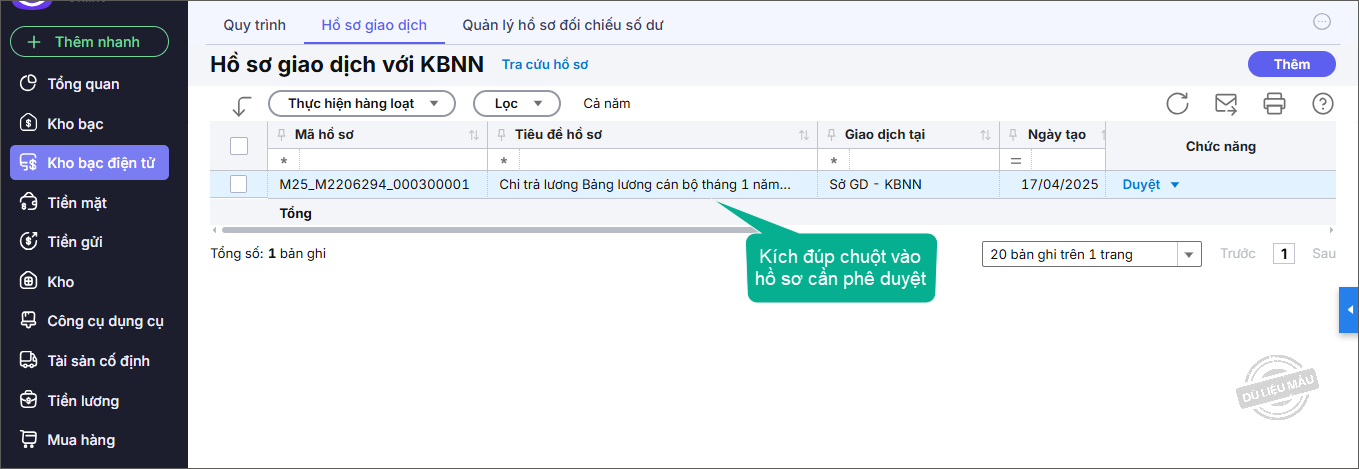This screenshot has height=469, width=1359.
Task: Click the send mail envelope icon
Action: point(1226,103)
